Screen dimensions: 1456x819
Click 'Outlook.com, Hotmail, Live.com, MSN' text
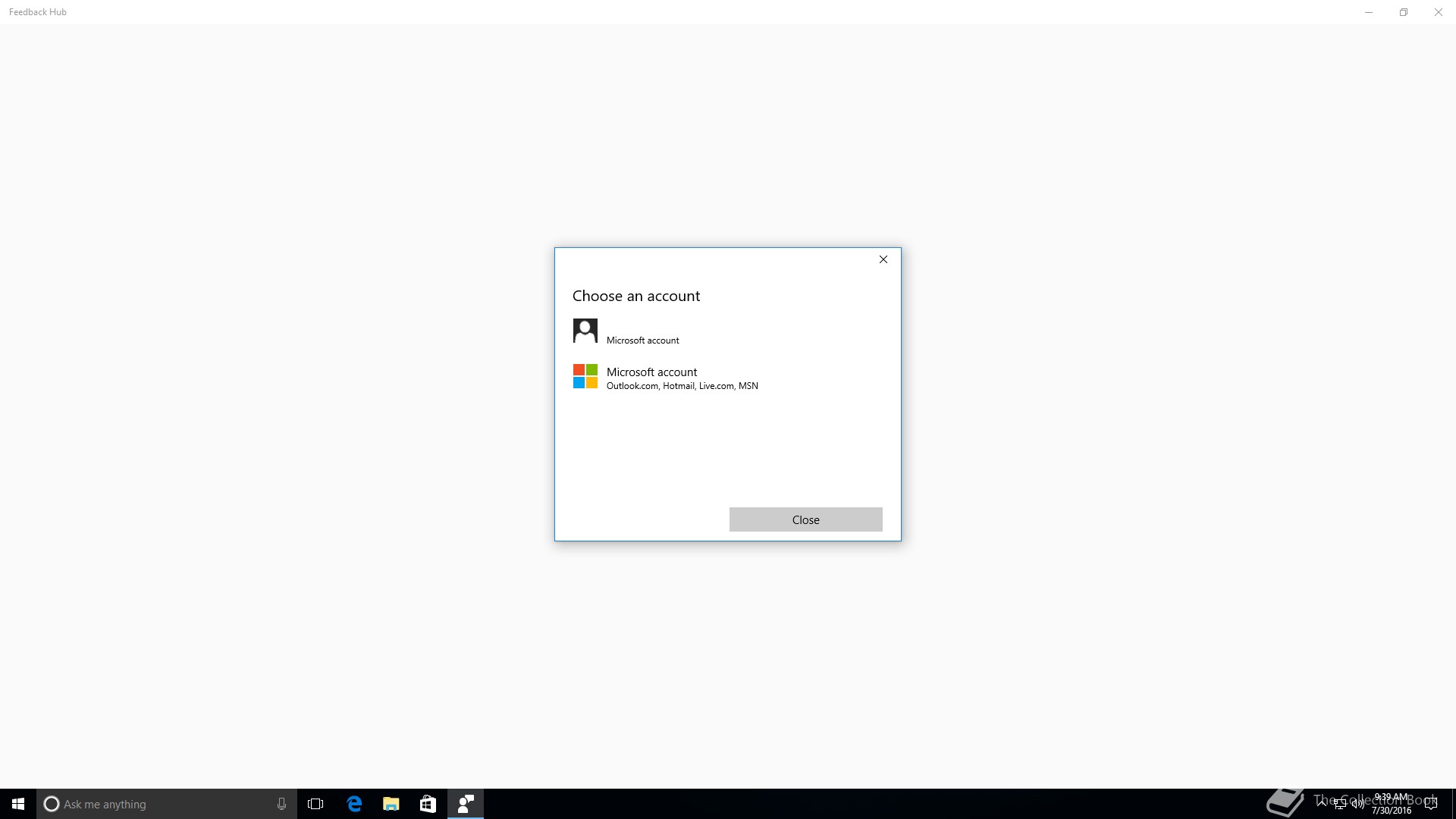pos(682,386)
